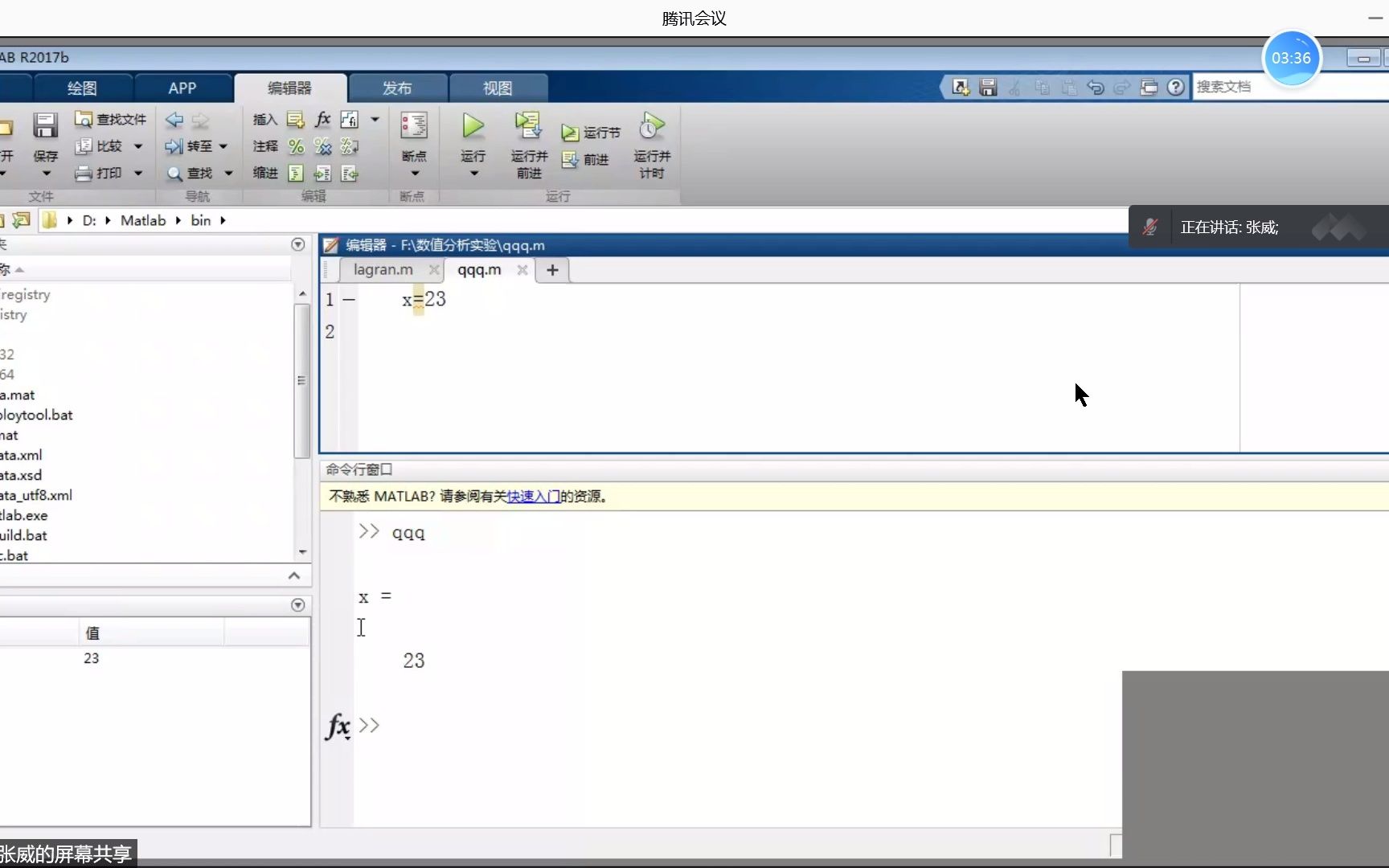The width and height of the screenshot is (1389, 868).
Task: Click the browse for folder icon
Action: coord(21,220)
